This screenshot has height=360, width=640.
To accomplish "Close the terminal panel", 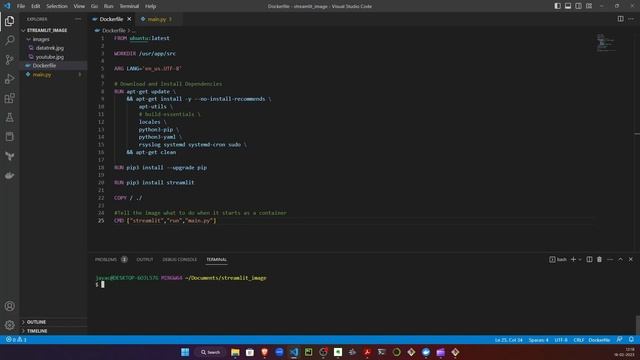I will point(631,259).
